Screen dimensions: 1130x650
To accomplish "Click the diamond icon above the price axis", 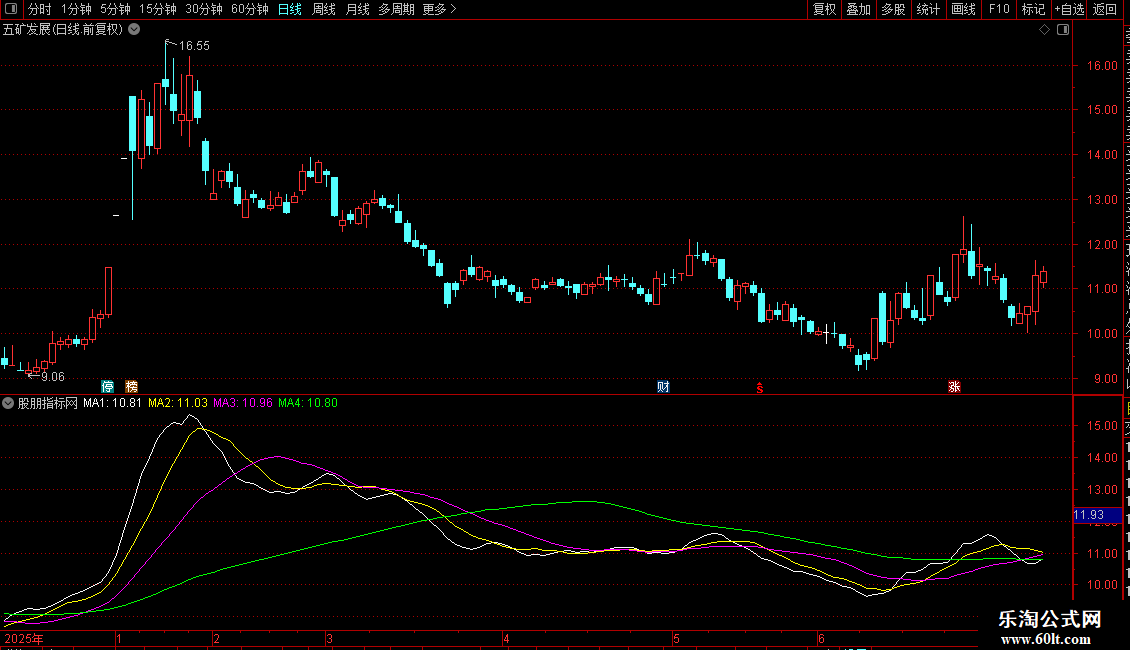I will coord(1044,30).
